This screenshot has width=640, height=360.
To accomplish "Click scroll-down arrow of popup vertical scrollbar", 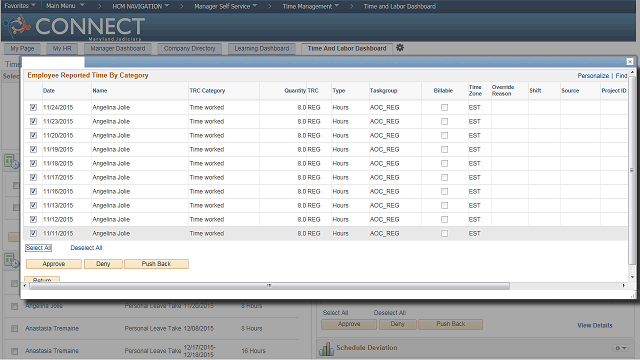I will pos(632,277).
